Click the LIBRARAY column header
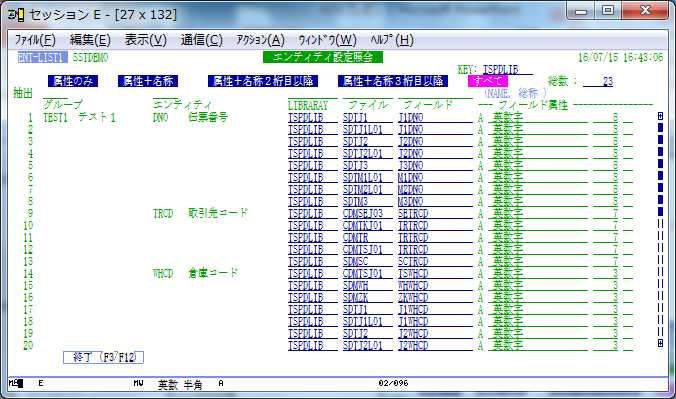Screen dimensions: 676x399 pos(308,105)
